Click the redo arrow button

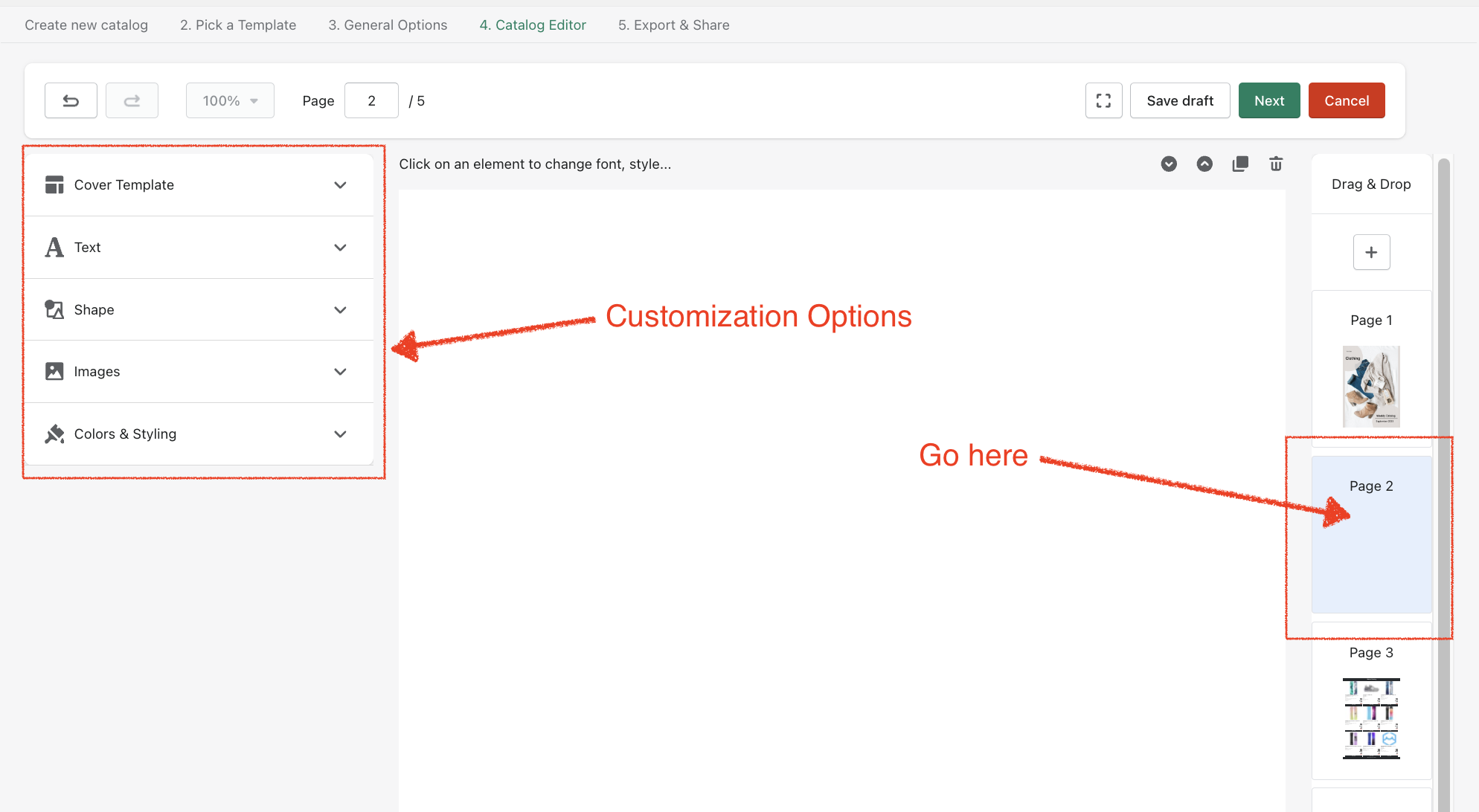(x=132, y=100)
